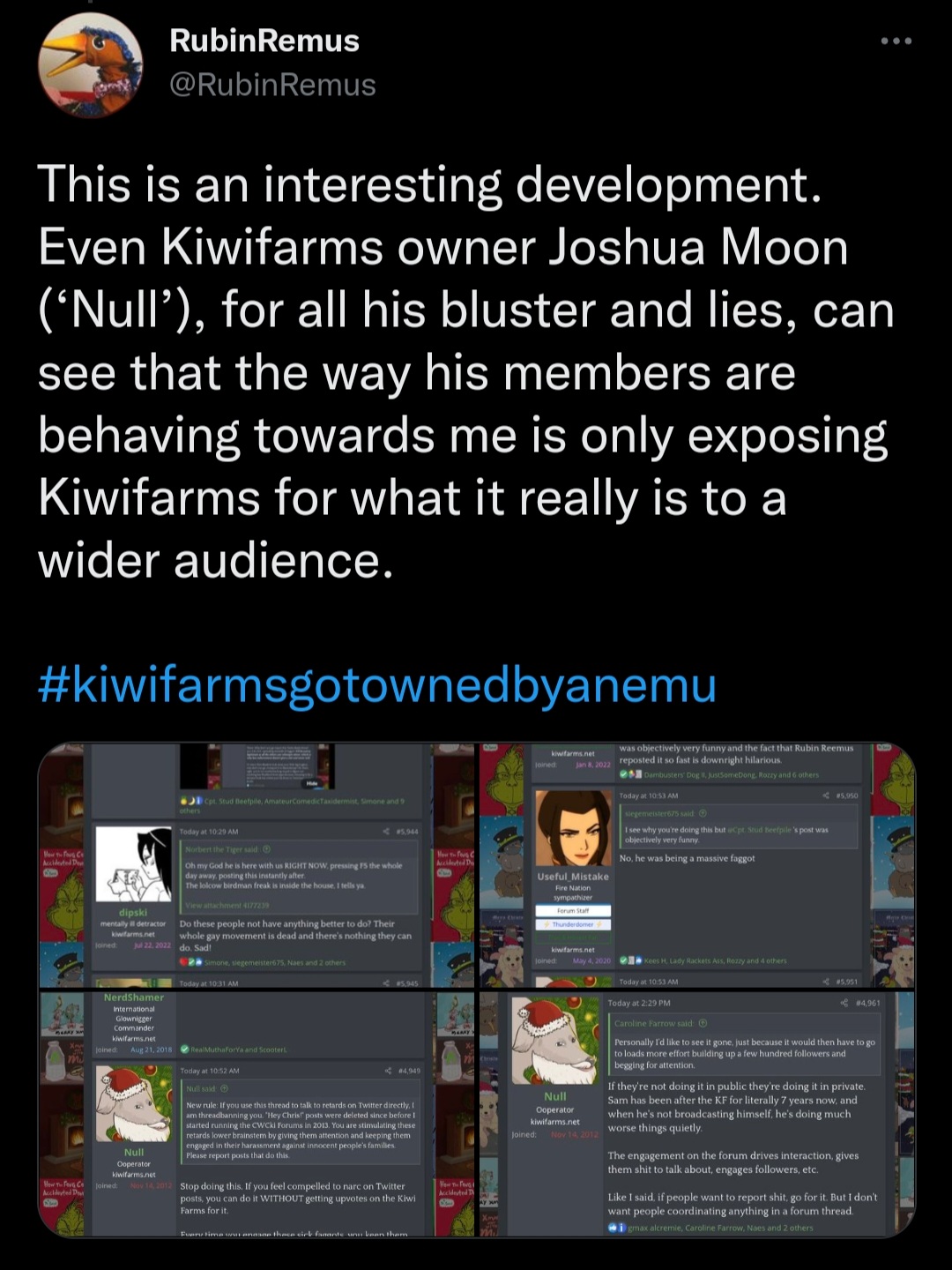Open the RubinRemus display name
Screen dimensions: 952x1270
pyautogui.click(x=264, y=40)
